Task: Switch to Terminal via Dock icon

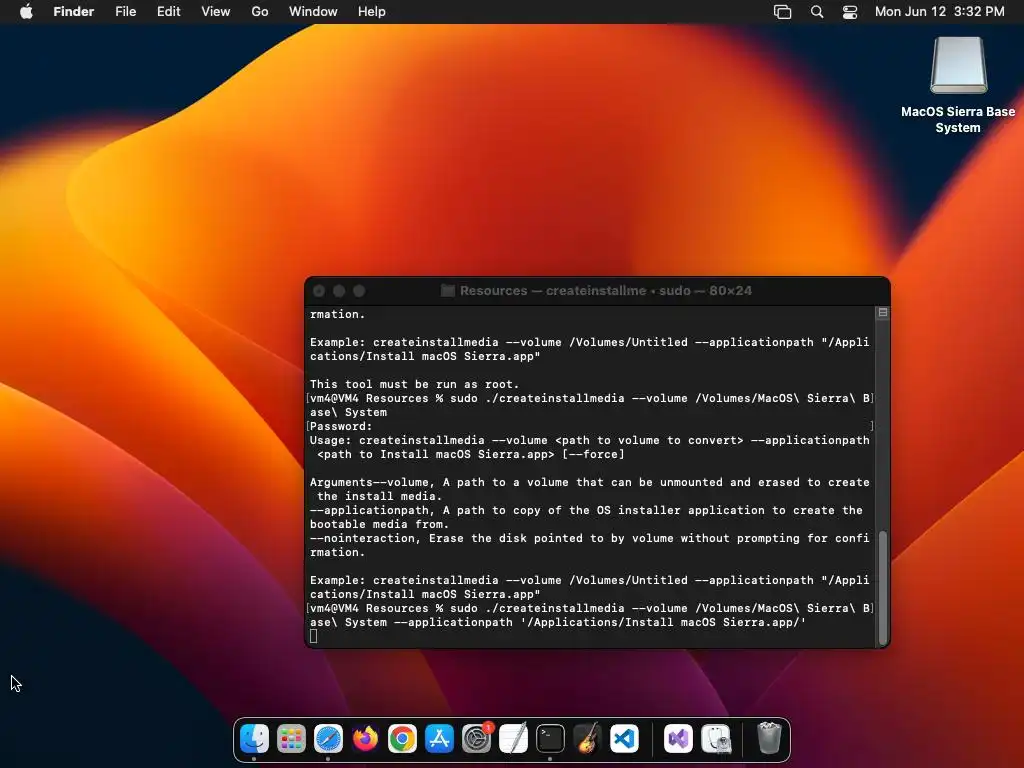Action: [550, 739]
